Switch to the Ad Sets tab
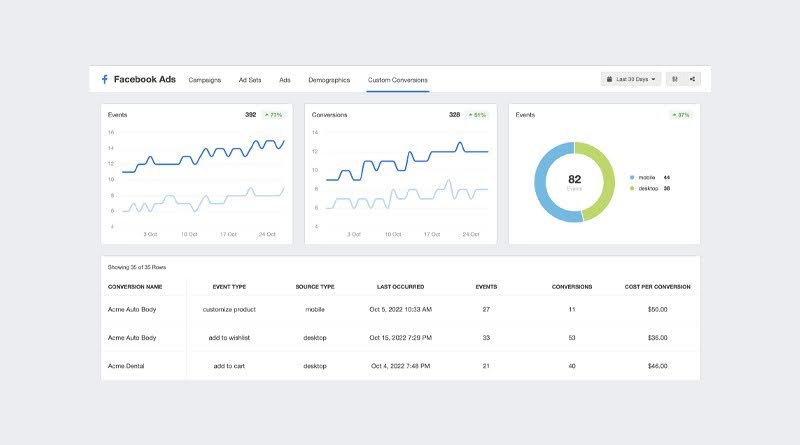Viewport: 800px width, 445px height. pos(250,80)
